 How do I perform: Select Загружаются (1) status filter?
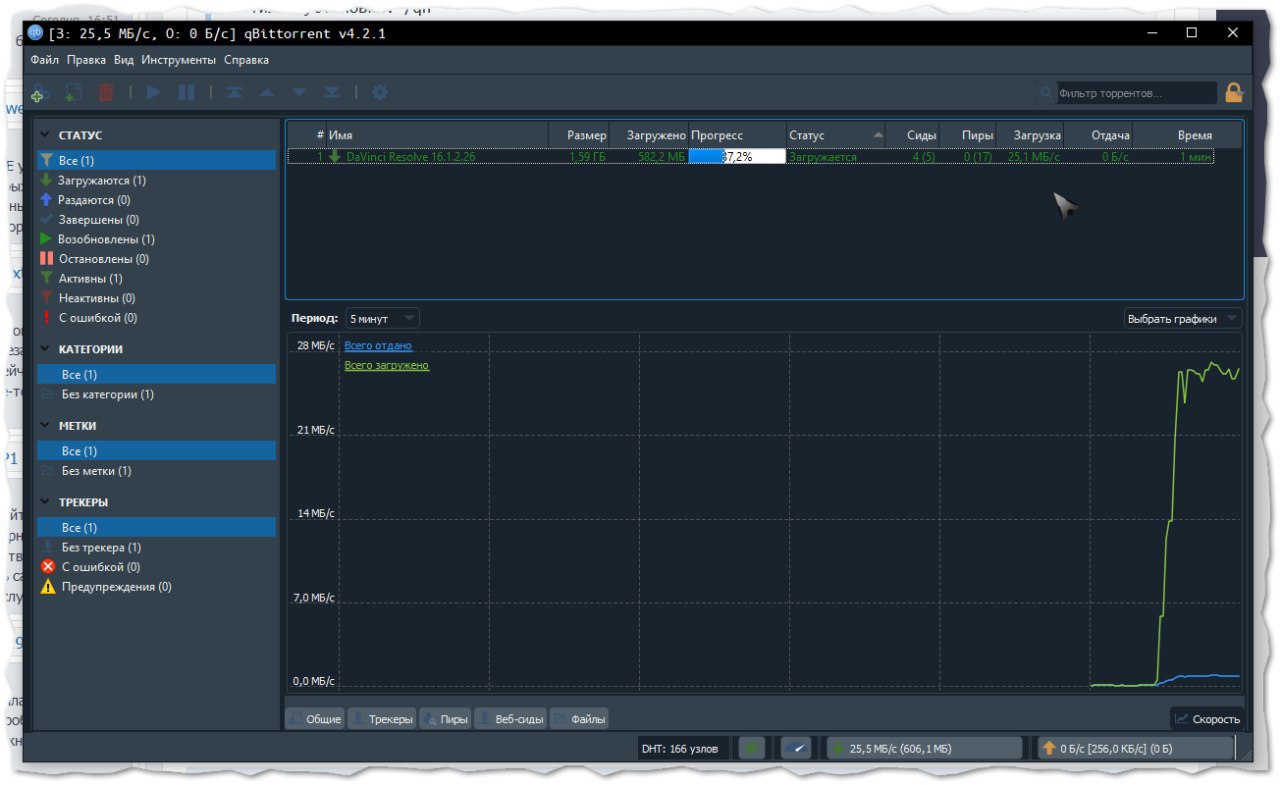[156, 180]
